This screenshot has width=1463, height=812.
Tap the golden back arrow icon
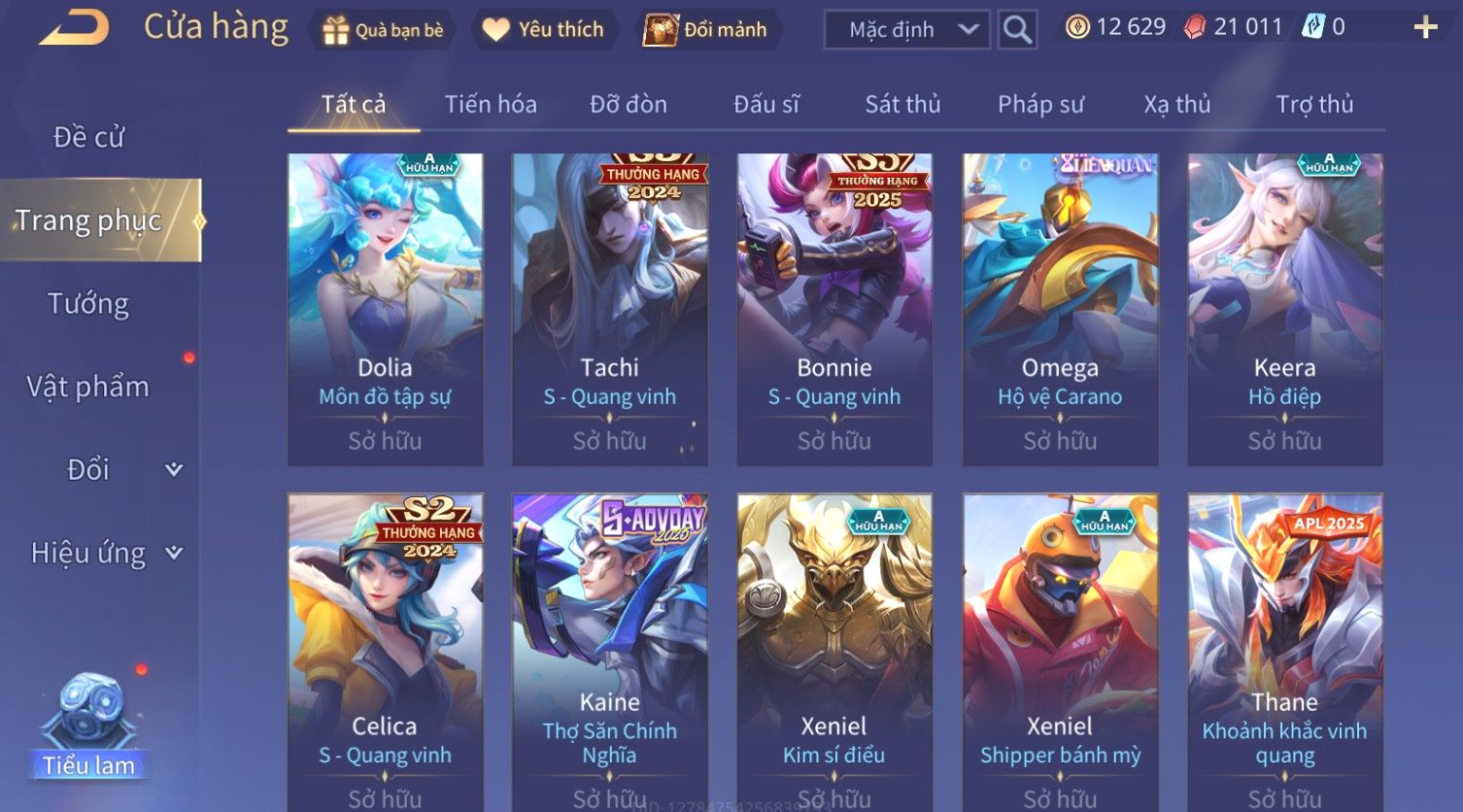point(74,27)
